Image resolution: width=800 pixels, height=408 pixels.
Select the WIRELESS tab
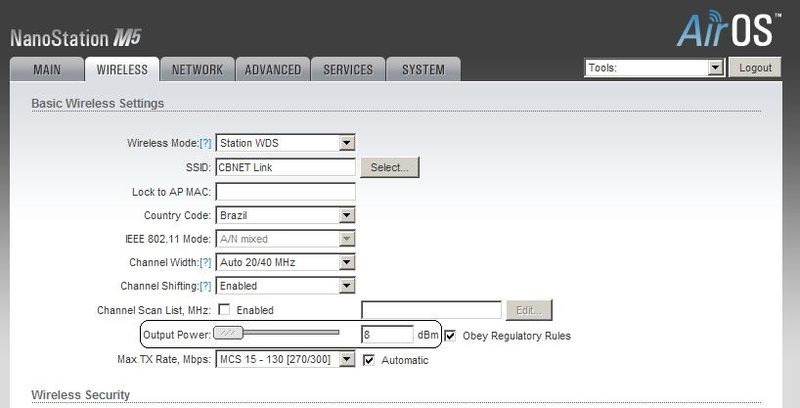[122, 69]
